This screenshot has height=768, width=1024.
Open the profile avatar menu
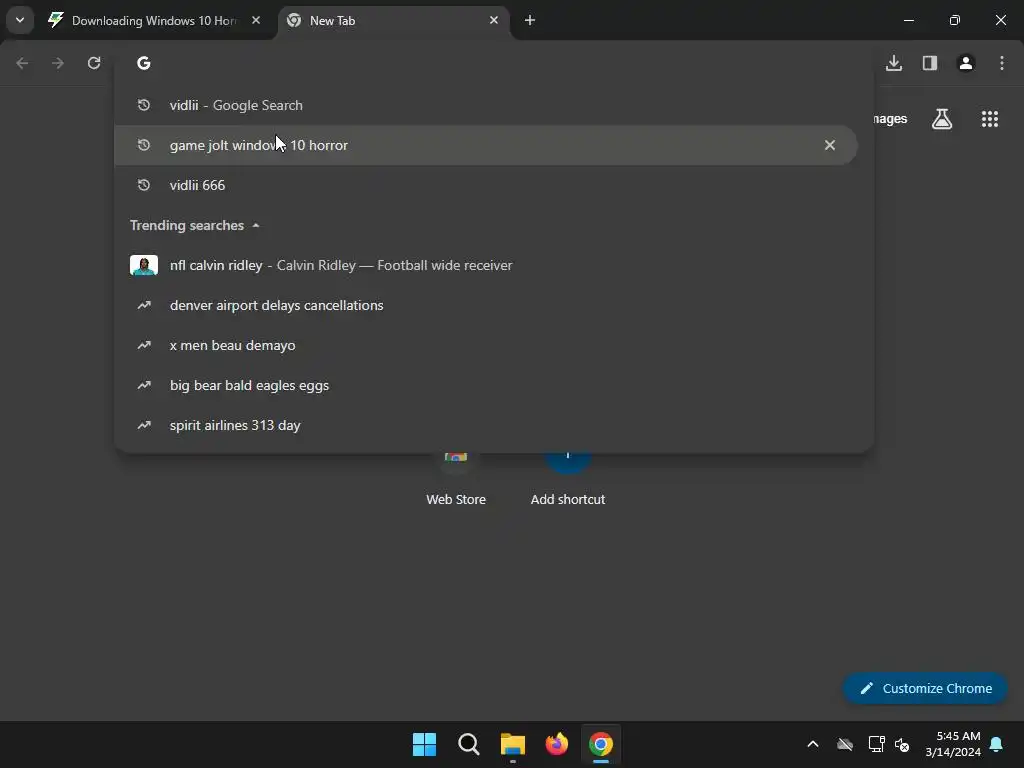coord(966,63)
